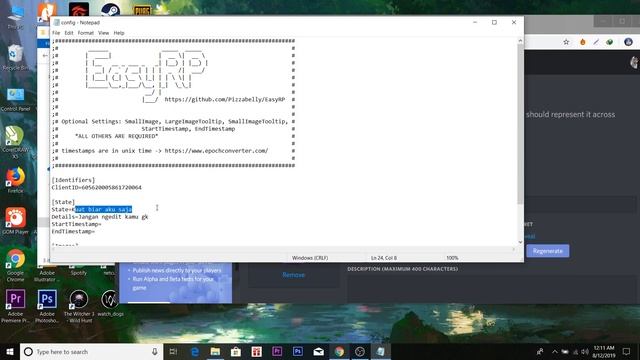Click the This PC desktop icon
The image size is (640, 360).
16,16
